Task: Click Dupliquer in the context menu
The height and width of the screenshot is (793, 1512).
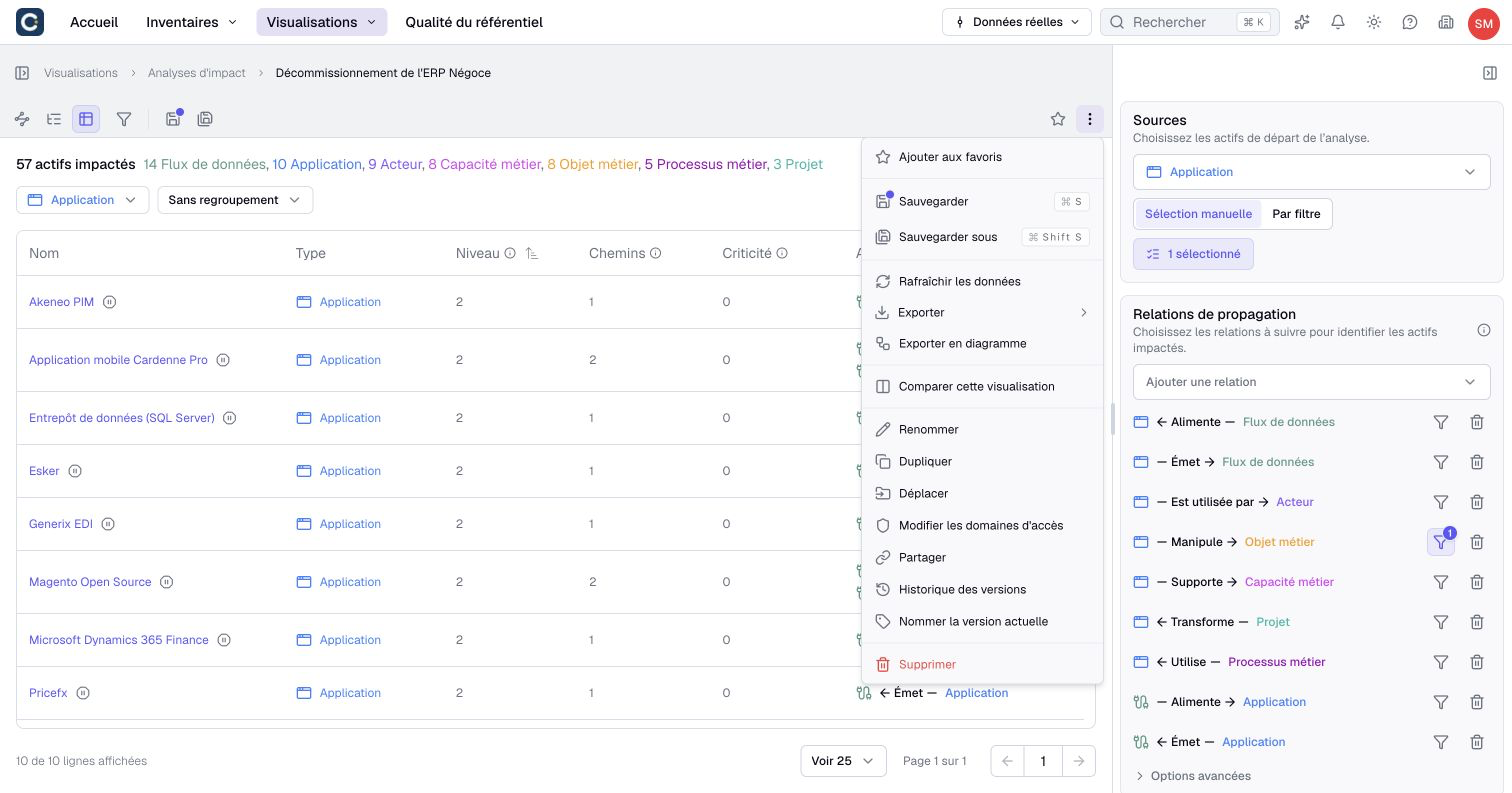Action: 982,461
